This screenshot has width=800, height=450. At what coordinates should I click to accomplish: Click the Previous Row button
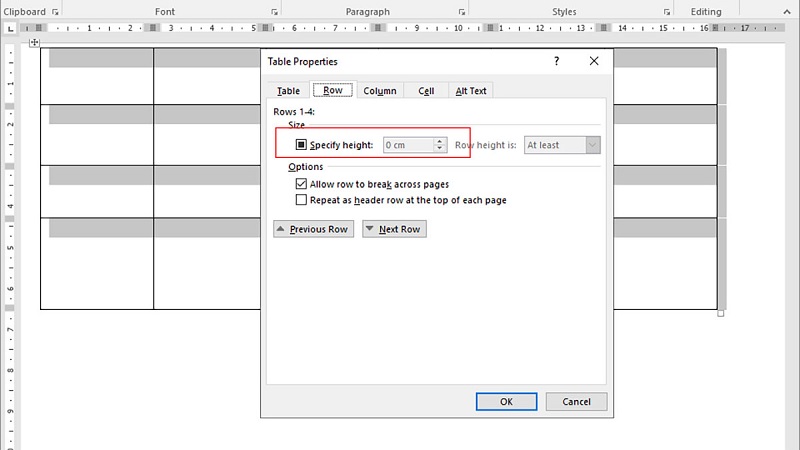pos(313,229)
